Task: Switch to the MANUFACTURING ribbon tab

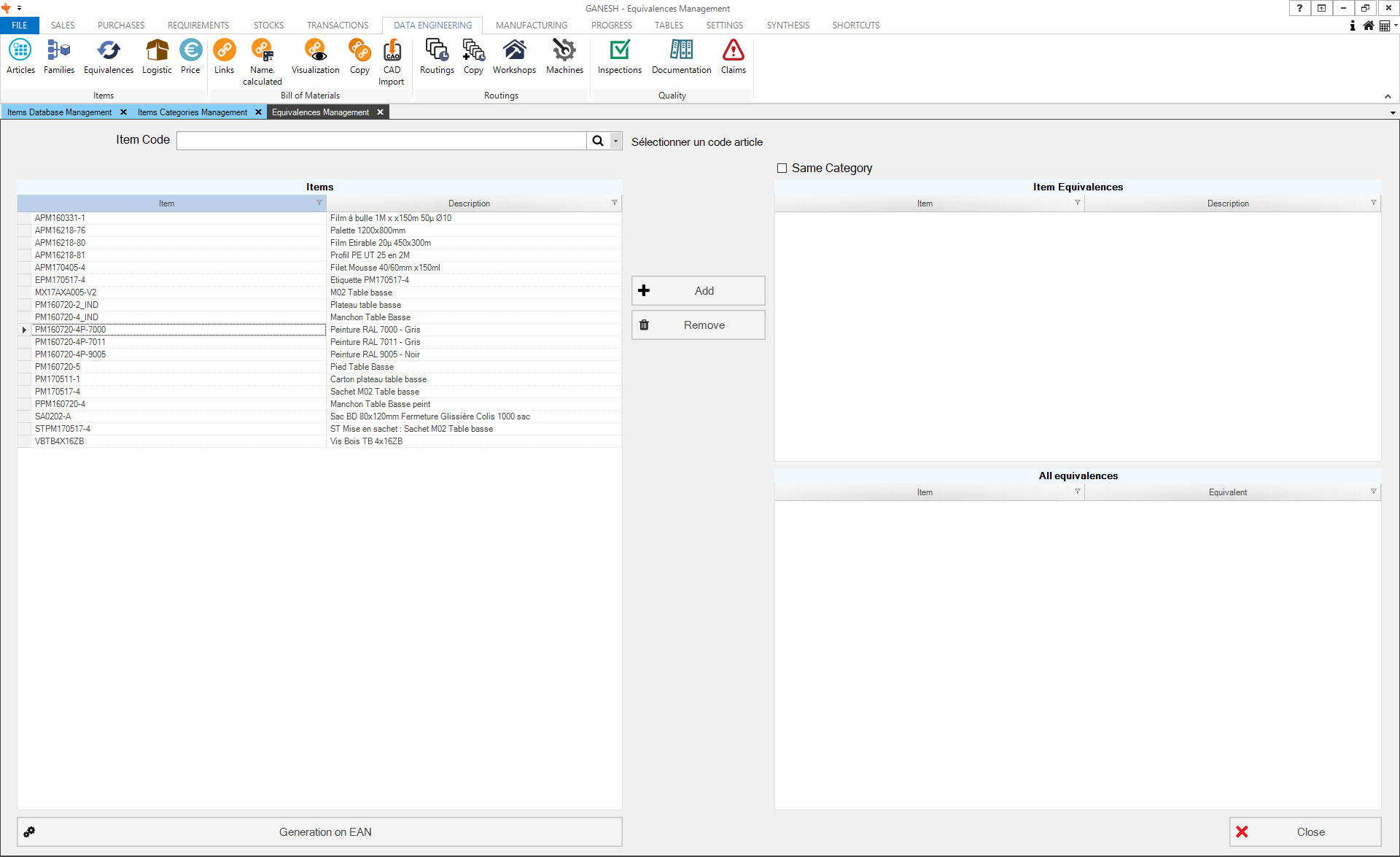Action: click(531, 25)
